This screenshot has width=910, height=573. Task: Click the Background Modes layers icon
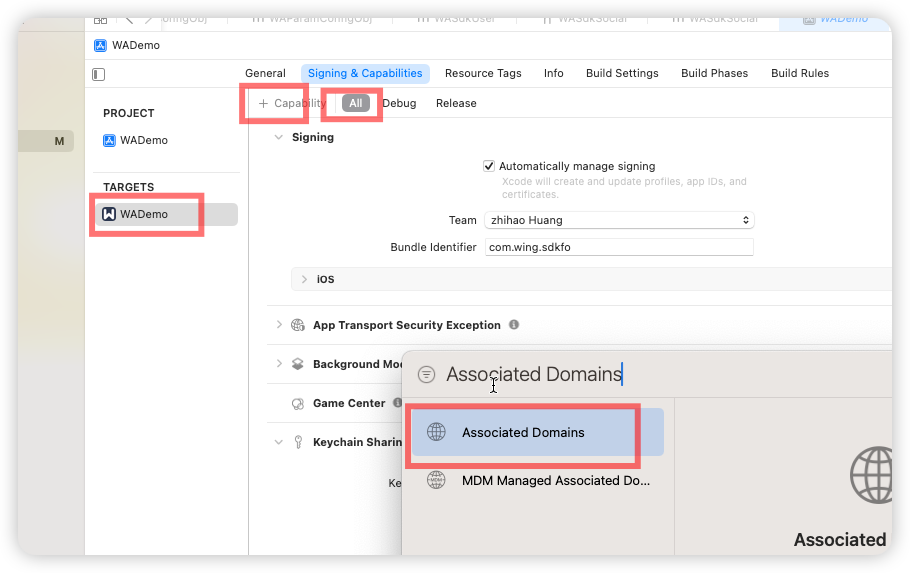(x=298, y=364)
